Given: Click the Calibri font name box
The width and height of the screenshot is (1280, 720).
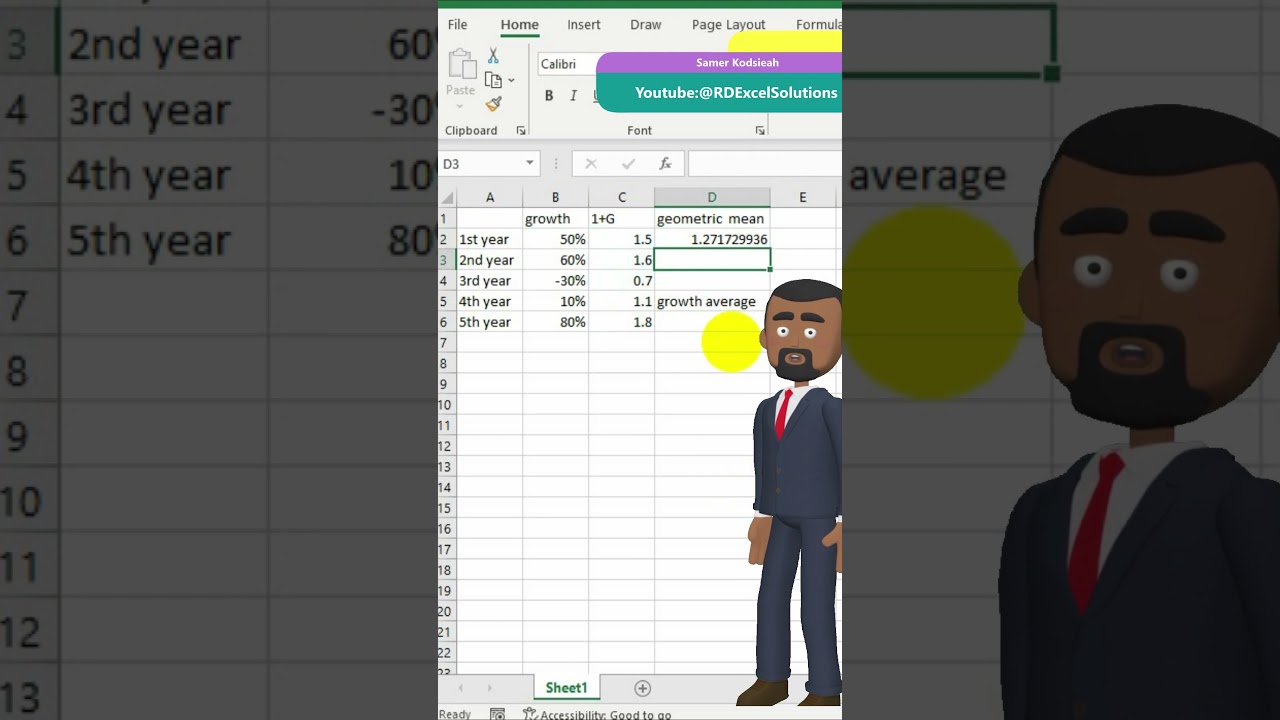Looking at the screenshot, I should [567, 64].
